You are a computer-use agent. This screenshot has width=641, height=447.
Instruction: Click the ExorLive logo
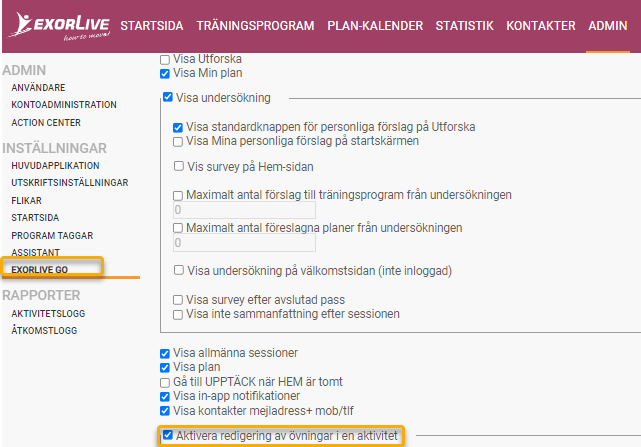[x=60, y=26]
